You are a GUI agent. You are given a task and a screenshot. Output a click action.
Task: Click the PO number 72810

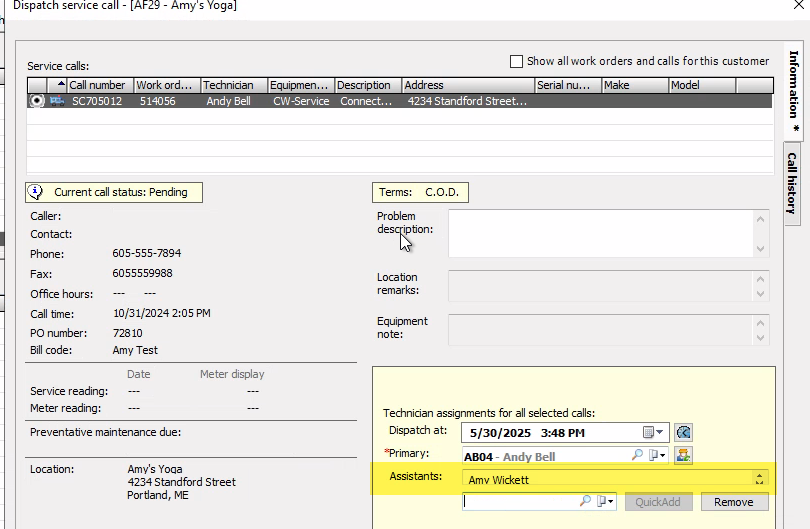click(x=128, y=333)
